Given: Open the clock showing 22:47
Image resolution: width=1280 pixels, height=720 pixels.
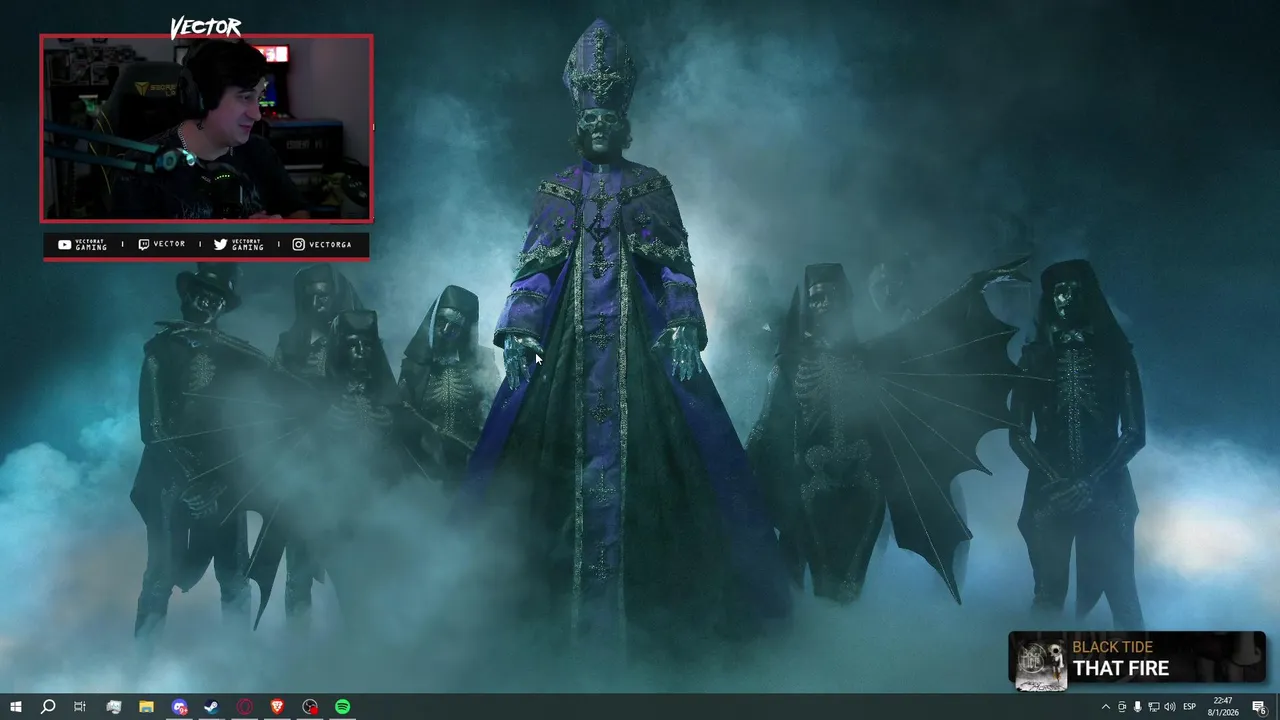Looking at the screenshot, I should click(1223, 707).
